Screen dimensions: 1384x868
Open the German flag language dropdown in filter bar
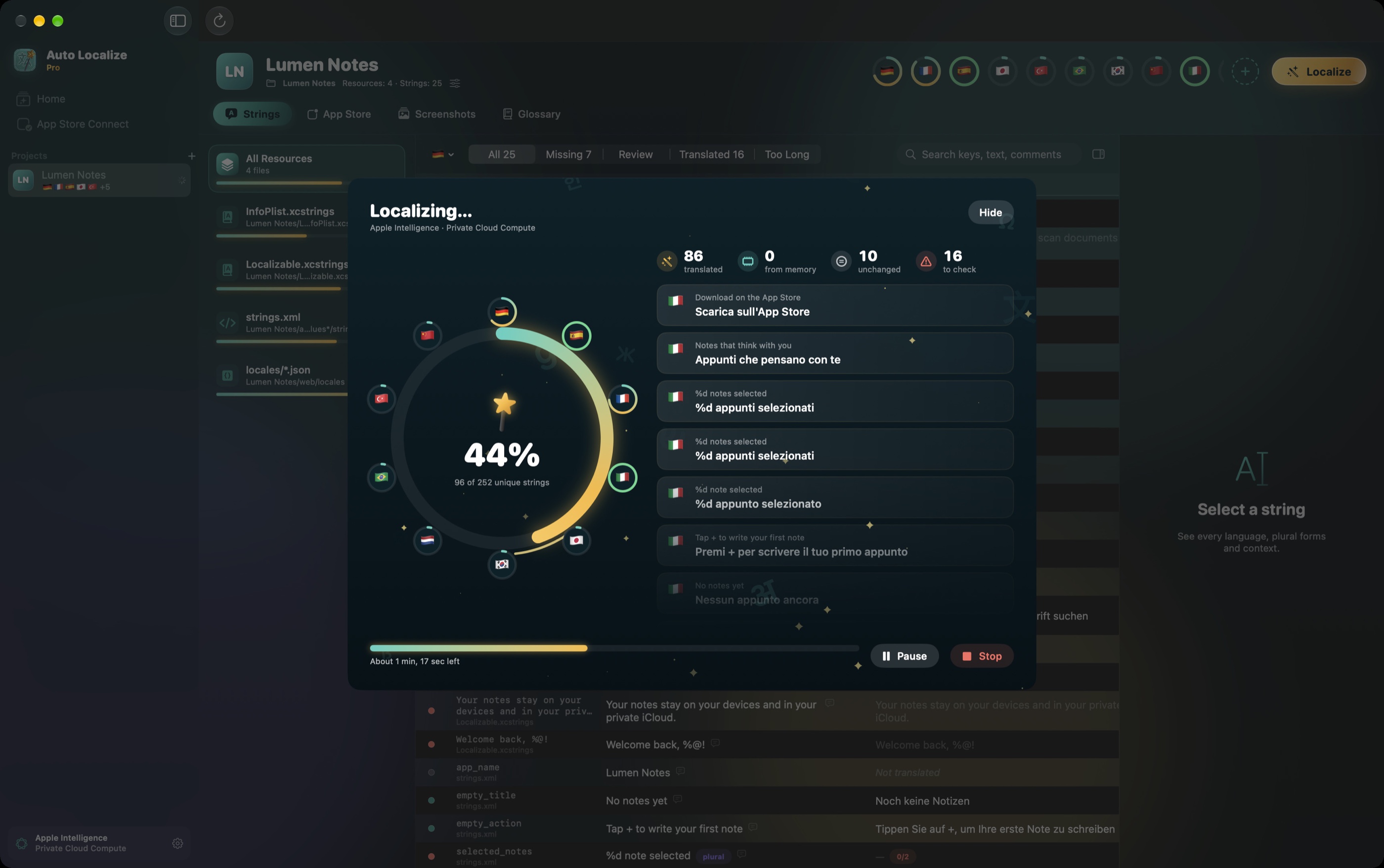(x=442, y=154)
